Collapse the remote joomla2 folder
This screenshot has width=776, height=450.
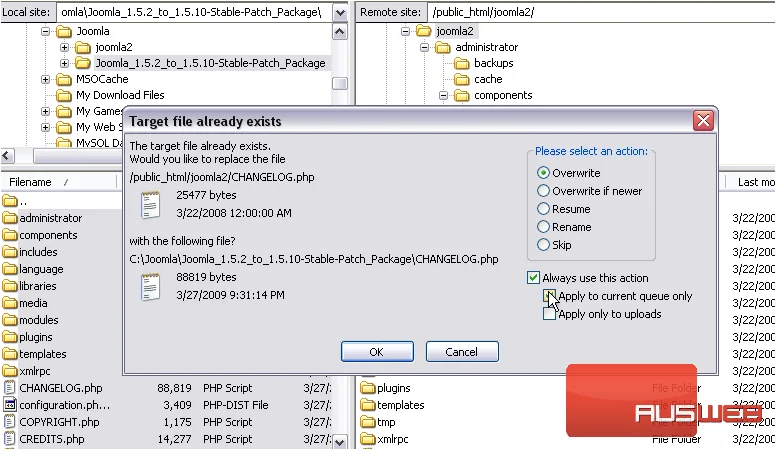tap(405, 31)
